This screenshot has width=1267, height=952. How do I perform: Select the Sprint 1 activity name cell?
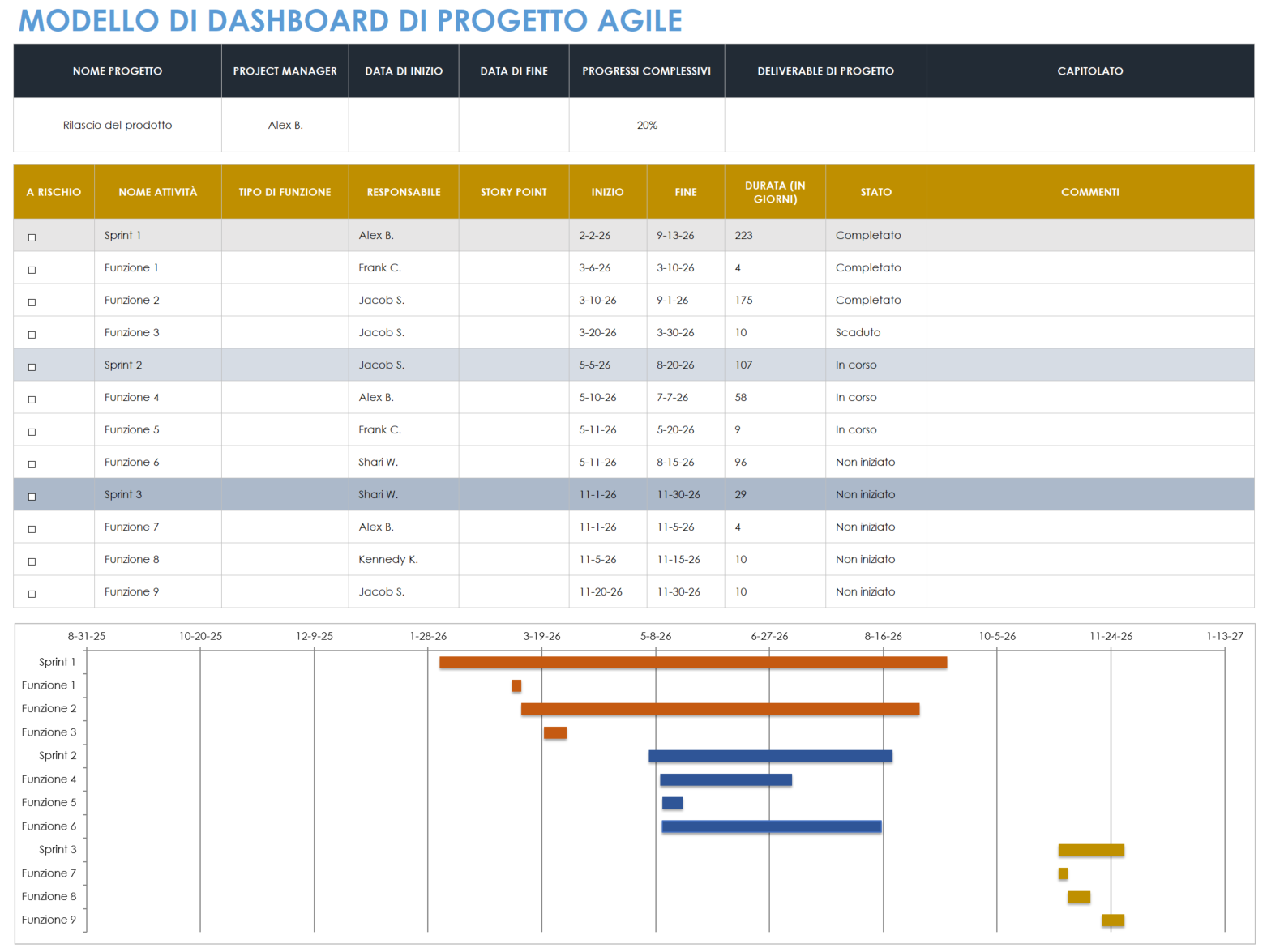click(158, 235)
